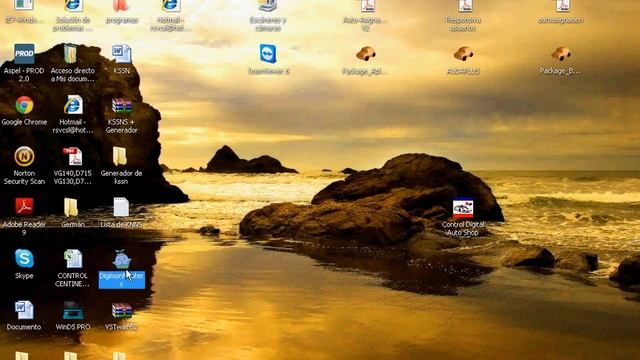
Task: Select the Responsiva usuarios PDF
Action: pyautogui.click(x=465, y=6)
